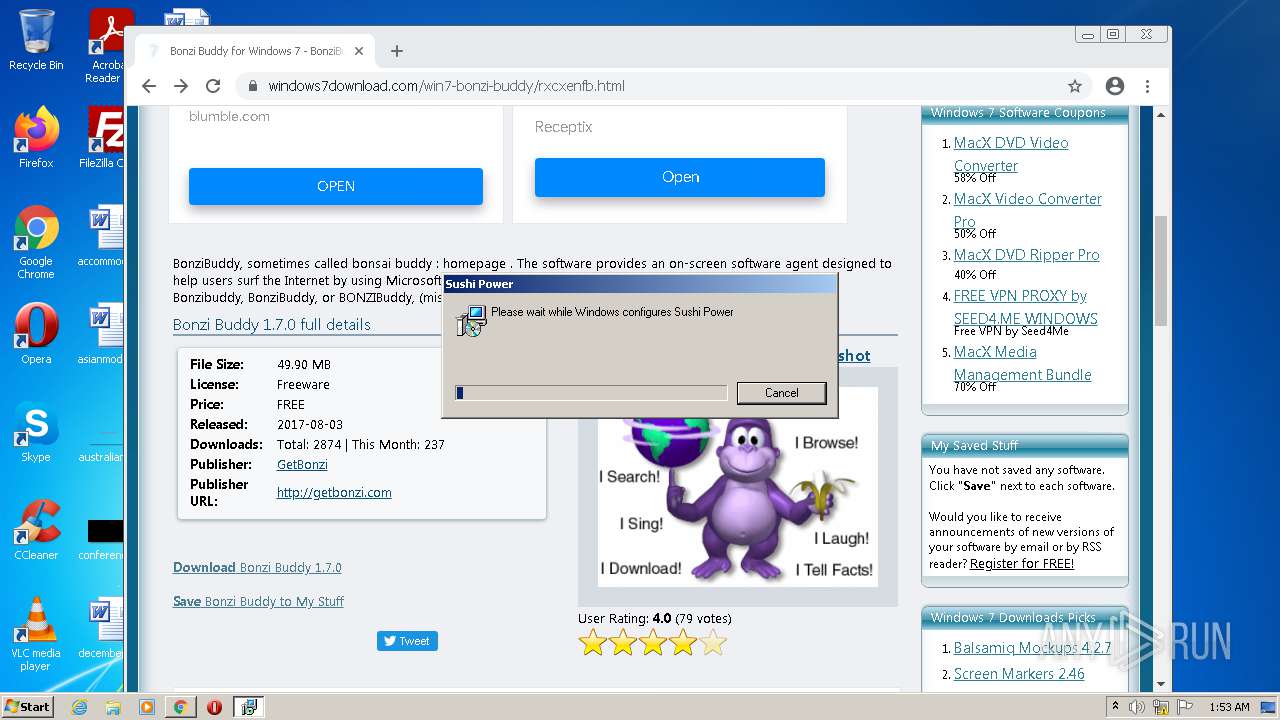Switch to the installer taskbar item
The width and height of the screenshot is (1280, 720).
[248, 707]
